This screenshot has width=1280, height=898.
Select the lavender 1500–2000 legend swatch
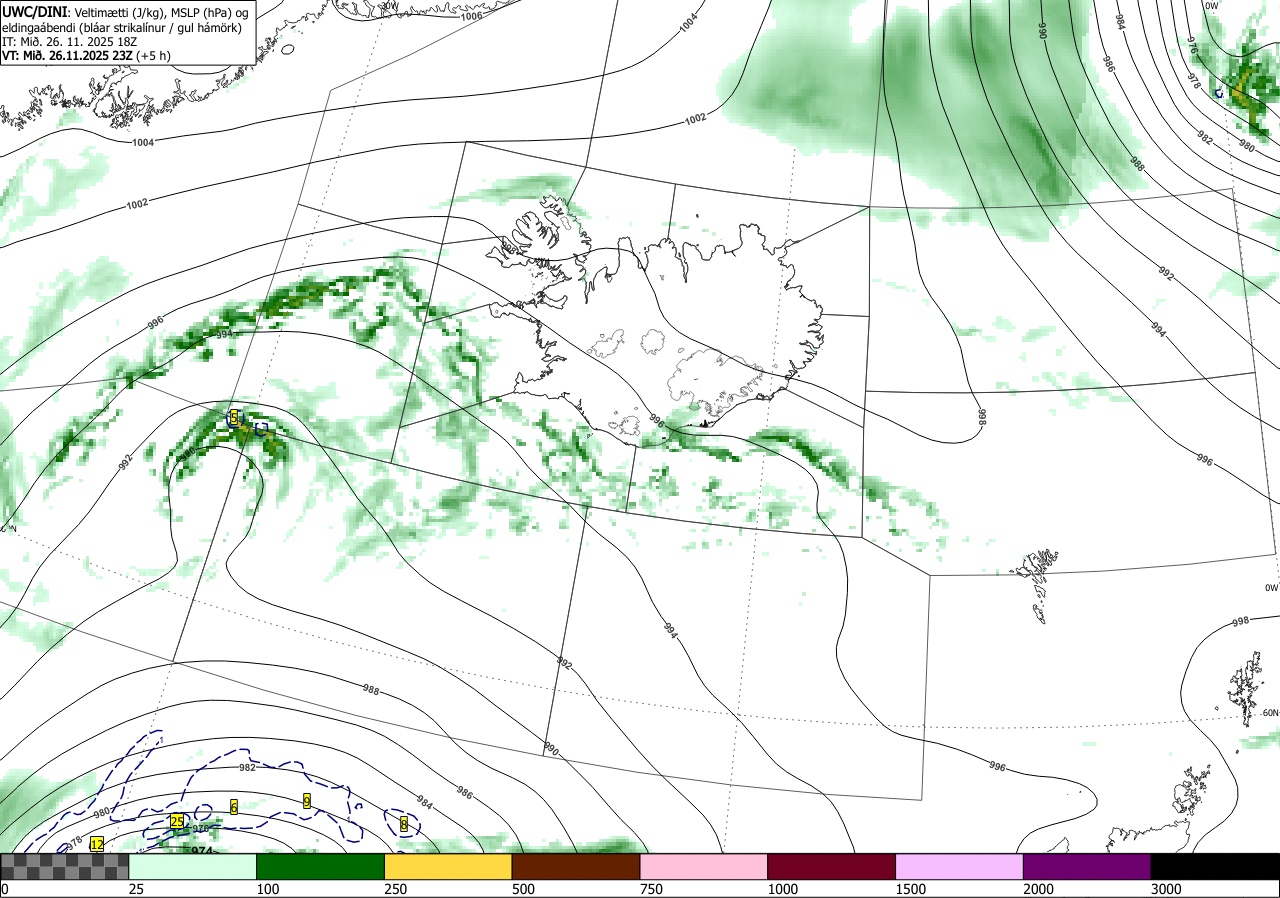(x=960, y=866)
